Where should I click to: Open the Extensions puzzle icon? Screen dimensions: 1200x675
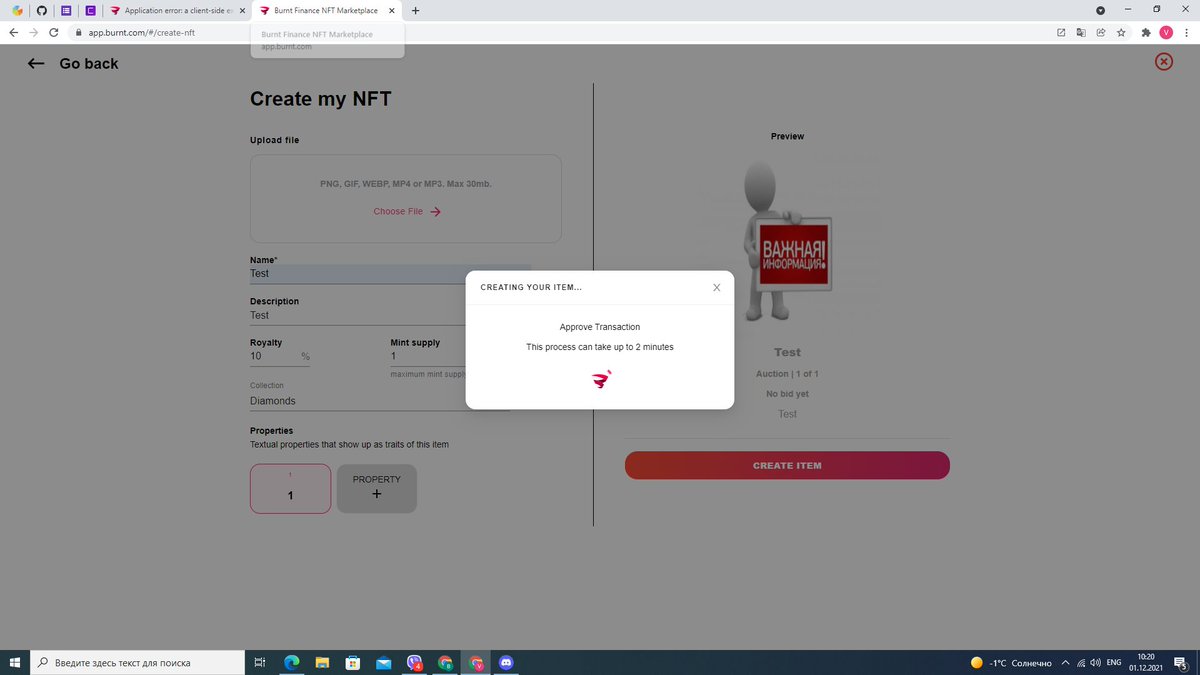[1146, 32]
